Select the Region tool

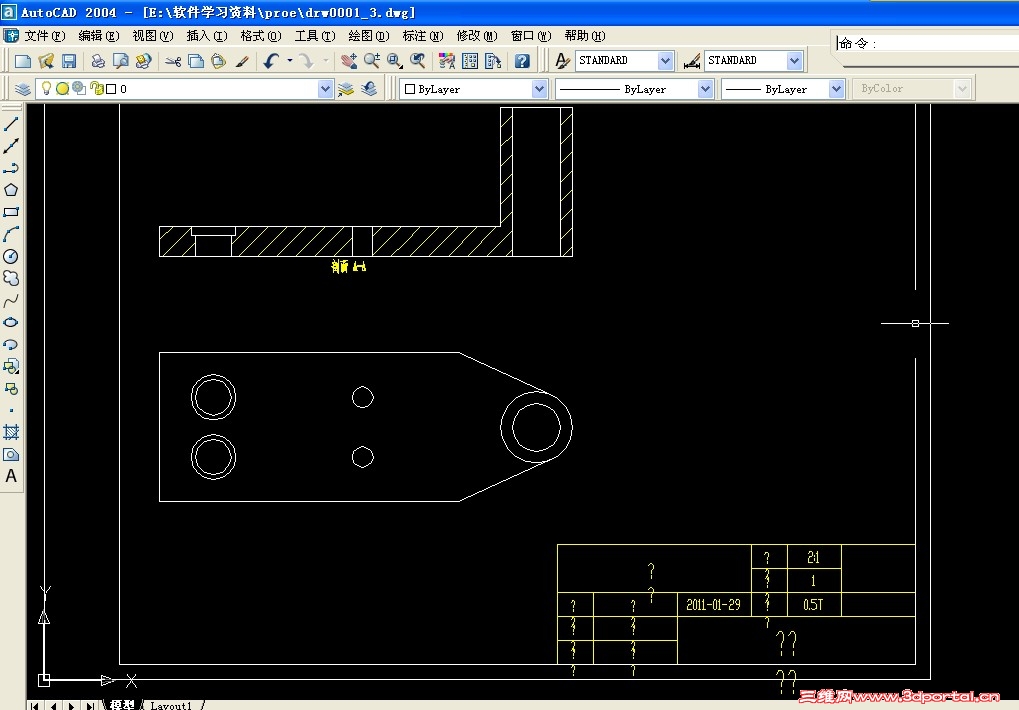(x=11, y=454)
